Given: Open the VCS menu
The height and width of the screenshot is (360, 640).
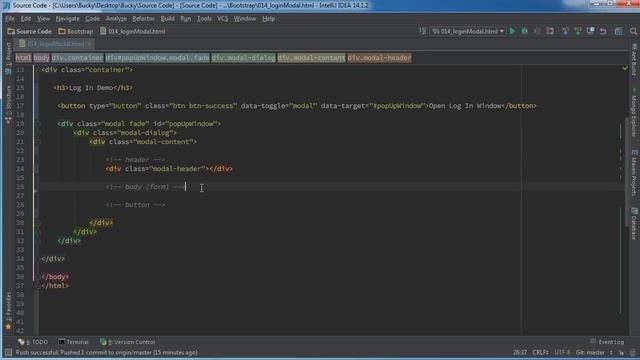Looking at the screenshot, I should coord(222,19).
